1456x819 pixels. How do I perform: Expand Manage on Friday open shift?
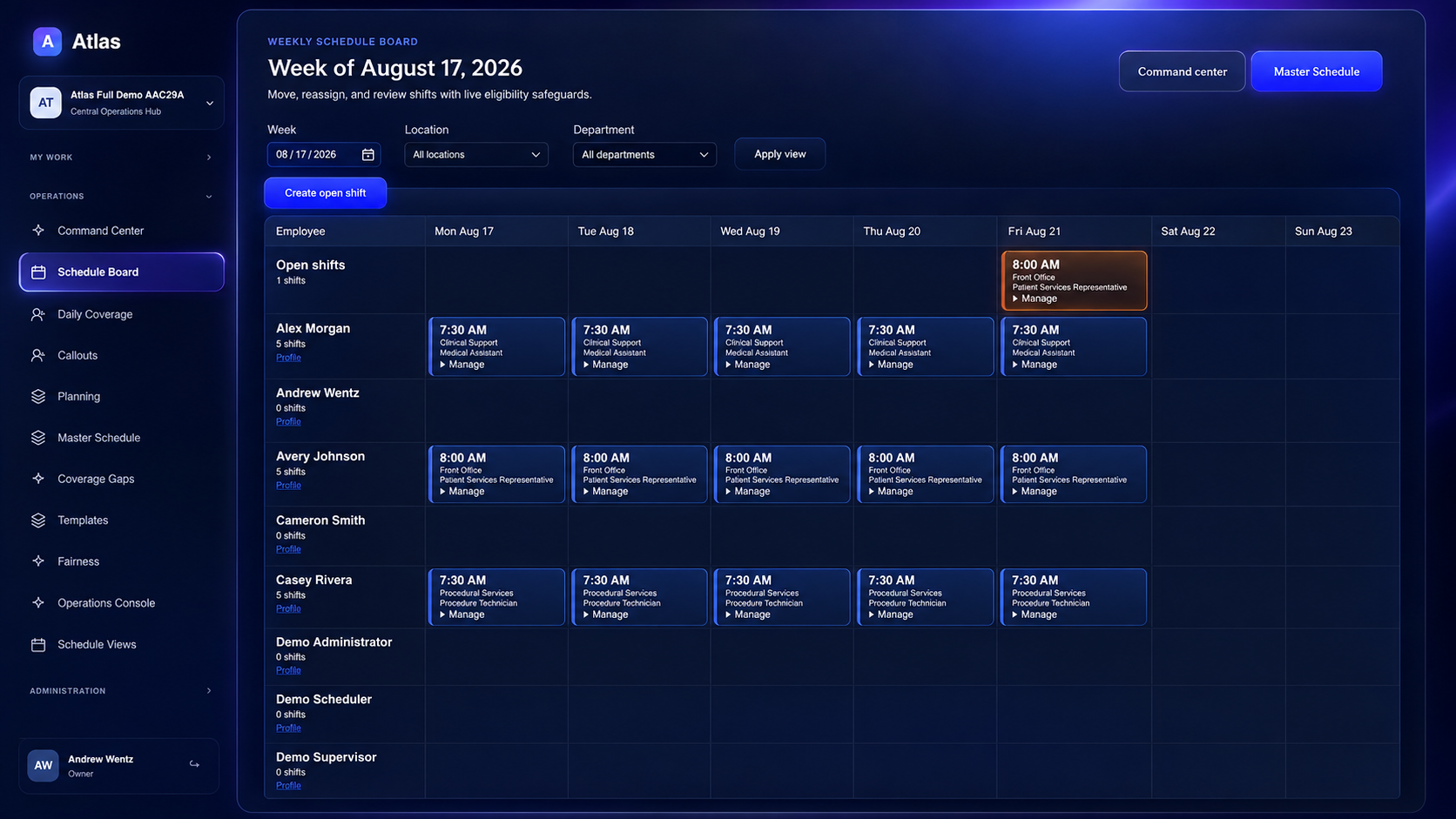point(1035,299)
